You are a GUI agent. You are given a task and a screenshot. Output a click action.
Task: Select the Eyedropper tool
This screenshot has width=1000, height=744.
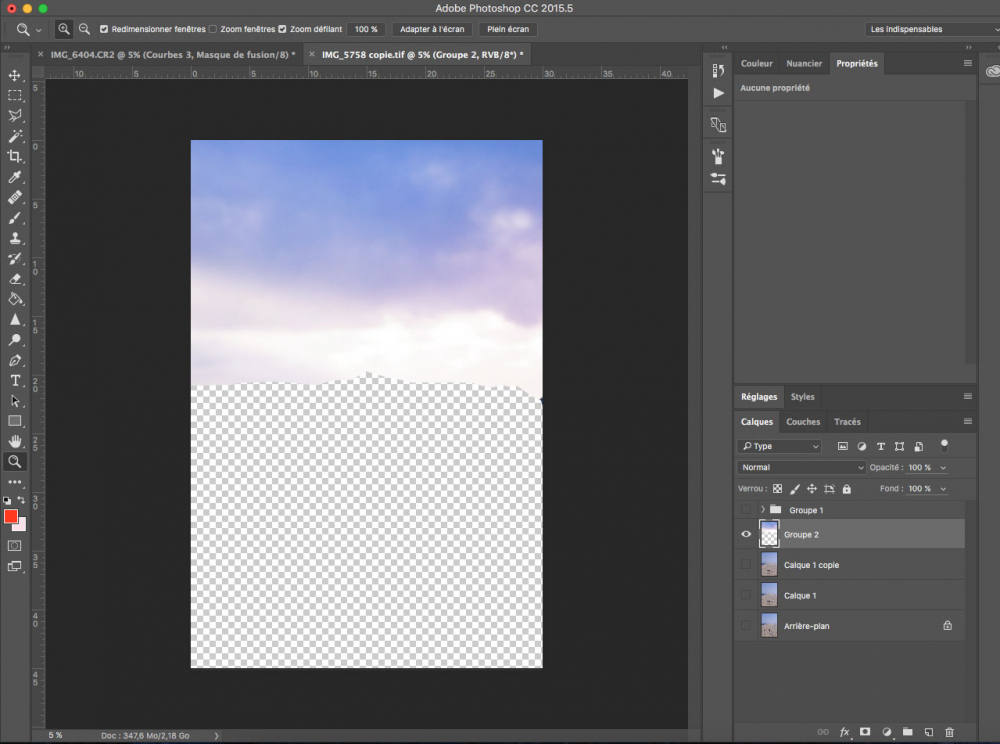coord(15,177)
